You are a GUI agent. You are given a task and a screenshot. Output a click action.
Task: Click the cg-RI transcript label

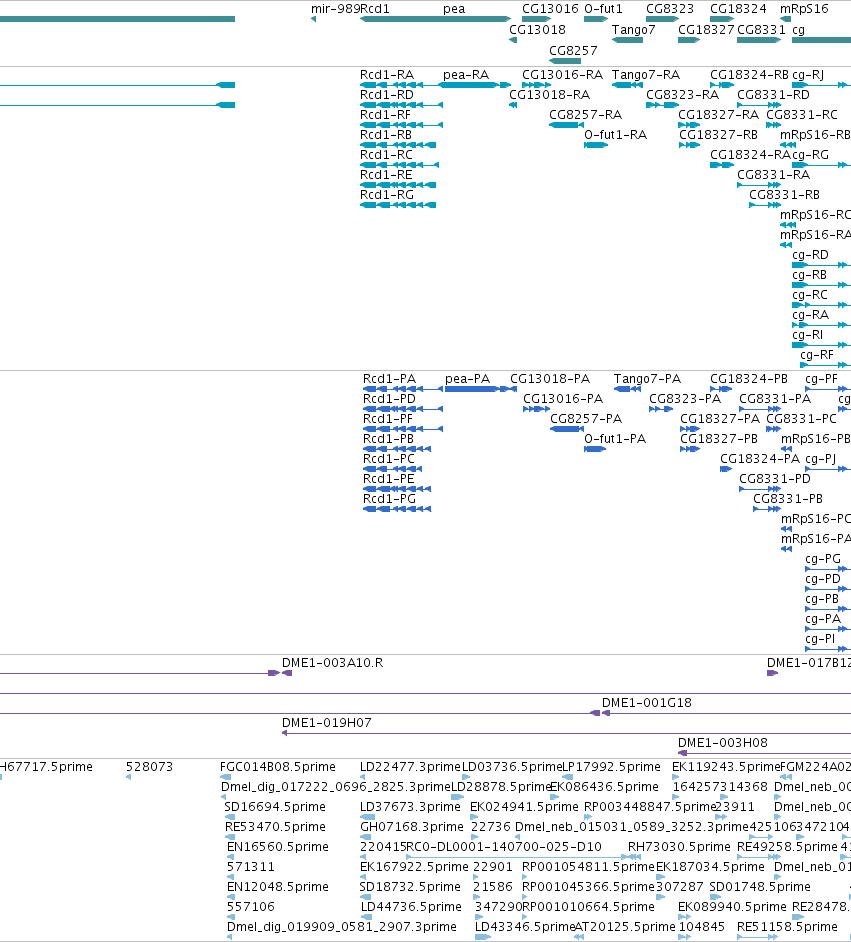pyautogui.click(x=808, y=335)
